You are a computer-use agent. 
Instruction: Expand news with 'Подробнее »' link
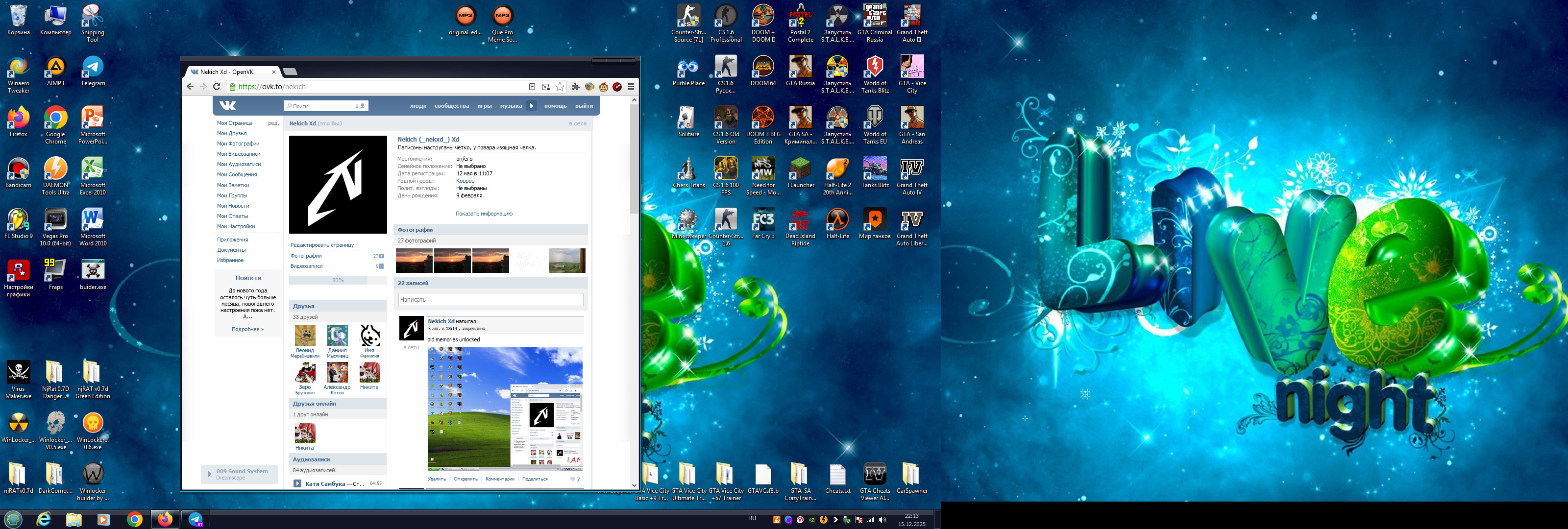248,329
